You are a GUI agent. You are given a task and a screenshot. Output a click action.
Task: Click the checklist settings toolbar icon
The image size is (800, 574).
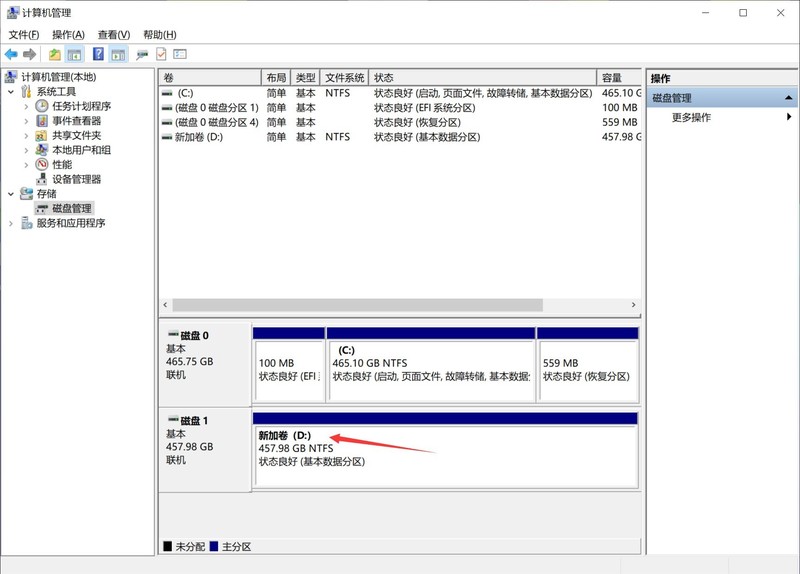pyautogui.click(x=180, y=54)
